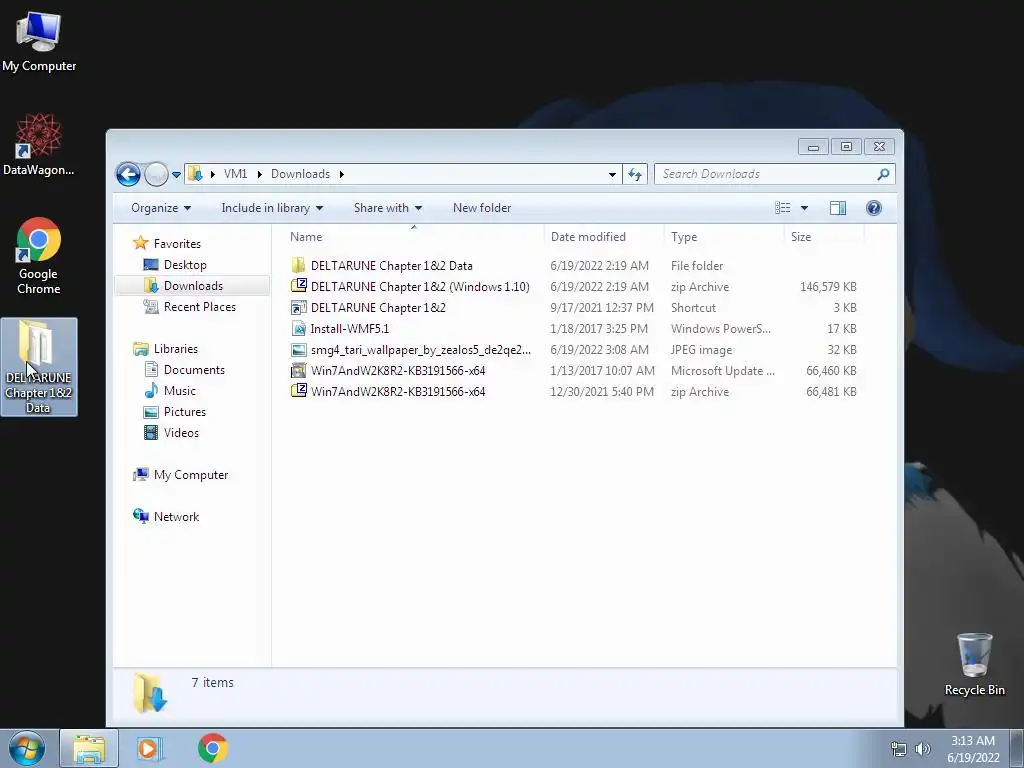Click the VM1 breadcrumb in address bar
Viewport: 1024px width, 768px height.
[235, 174]
